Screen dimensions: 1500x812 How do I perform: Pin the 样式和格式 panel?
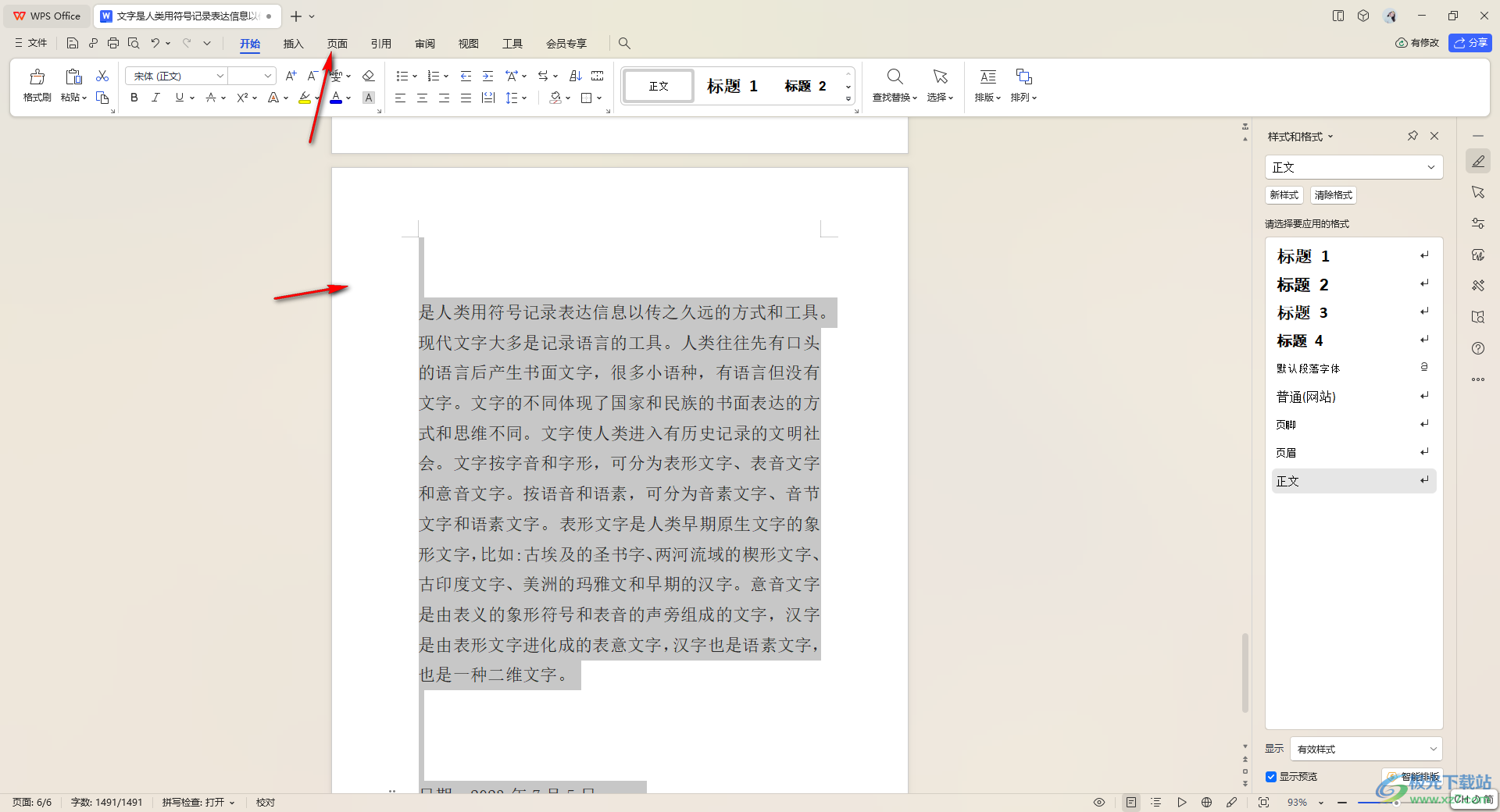coord(1412,136)
